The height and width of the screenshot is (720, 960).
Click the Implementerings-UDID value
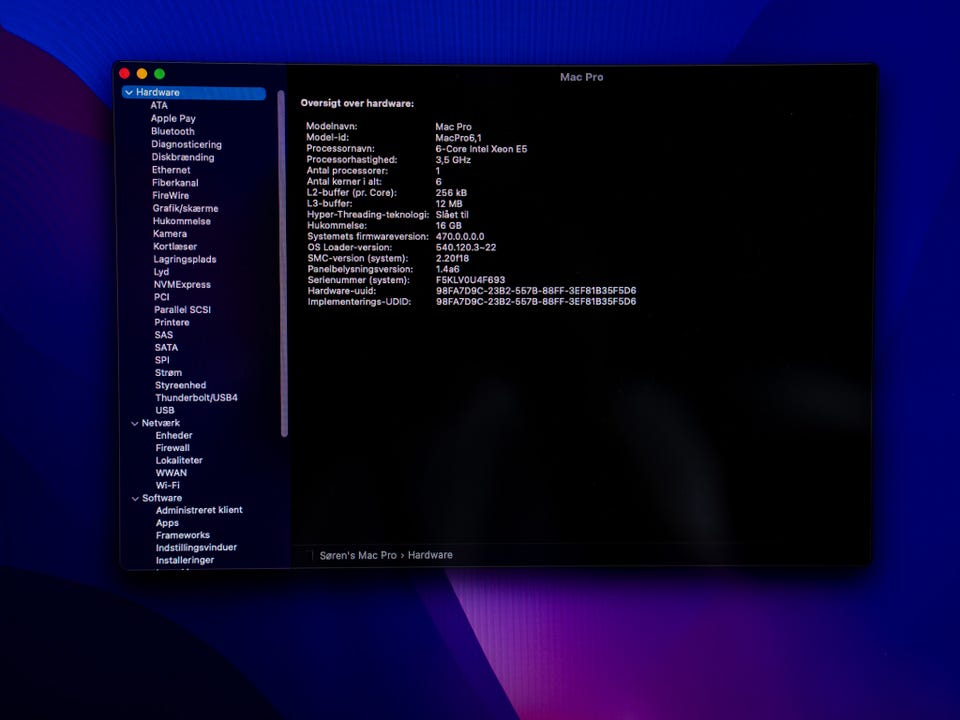tap(536, 302)
